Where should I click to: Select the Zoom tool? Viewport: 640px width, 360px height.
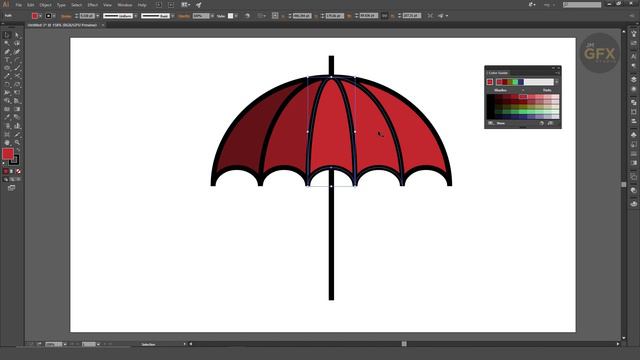[17, 142]
